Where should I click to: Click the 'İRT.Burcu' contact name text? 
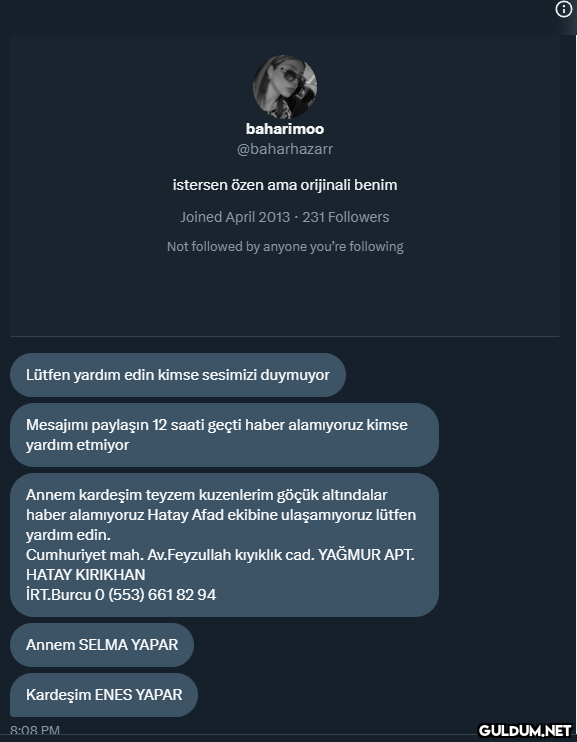[59, 594]
